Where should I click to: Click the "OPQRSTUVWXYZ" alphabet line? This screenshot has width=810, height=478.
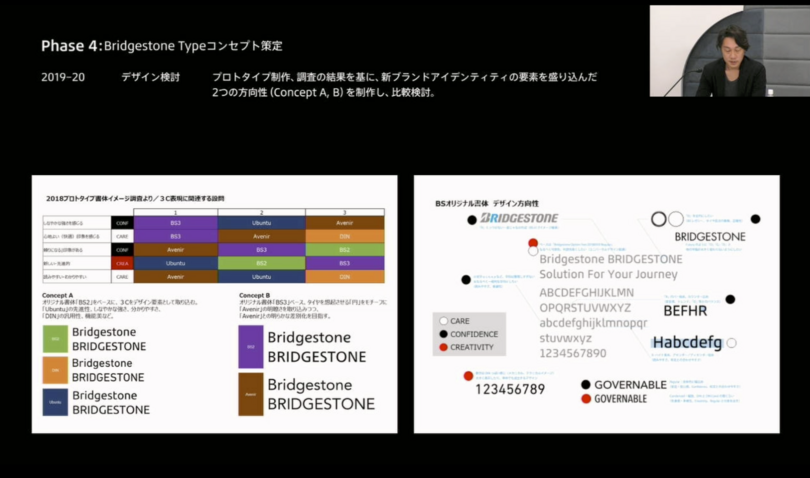click(x=585, y=308)
